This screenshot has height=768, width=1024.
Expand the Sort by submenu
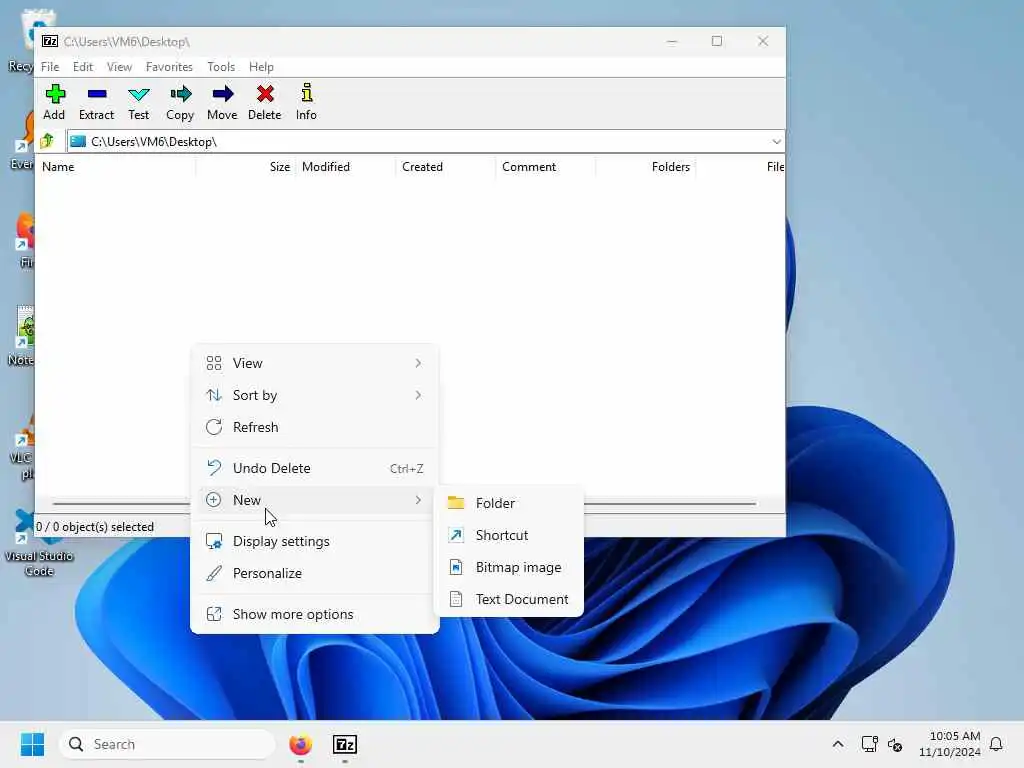314,395
